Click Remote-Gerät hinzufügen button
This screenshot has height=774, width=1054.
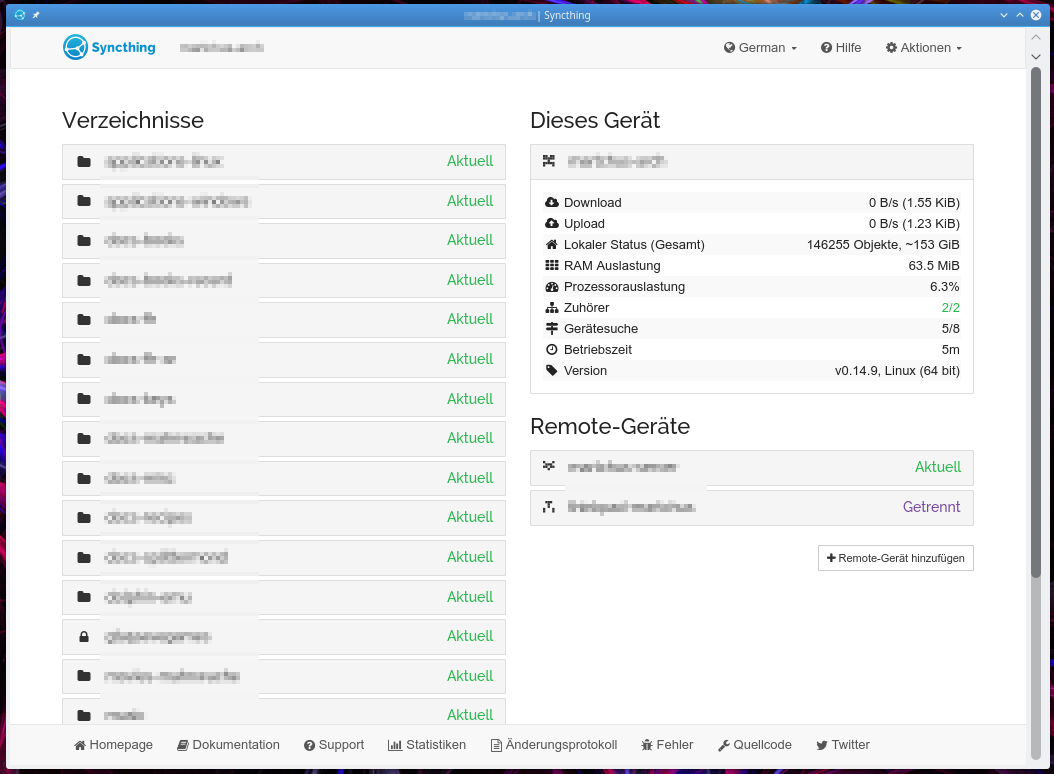895,558
